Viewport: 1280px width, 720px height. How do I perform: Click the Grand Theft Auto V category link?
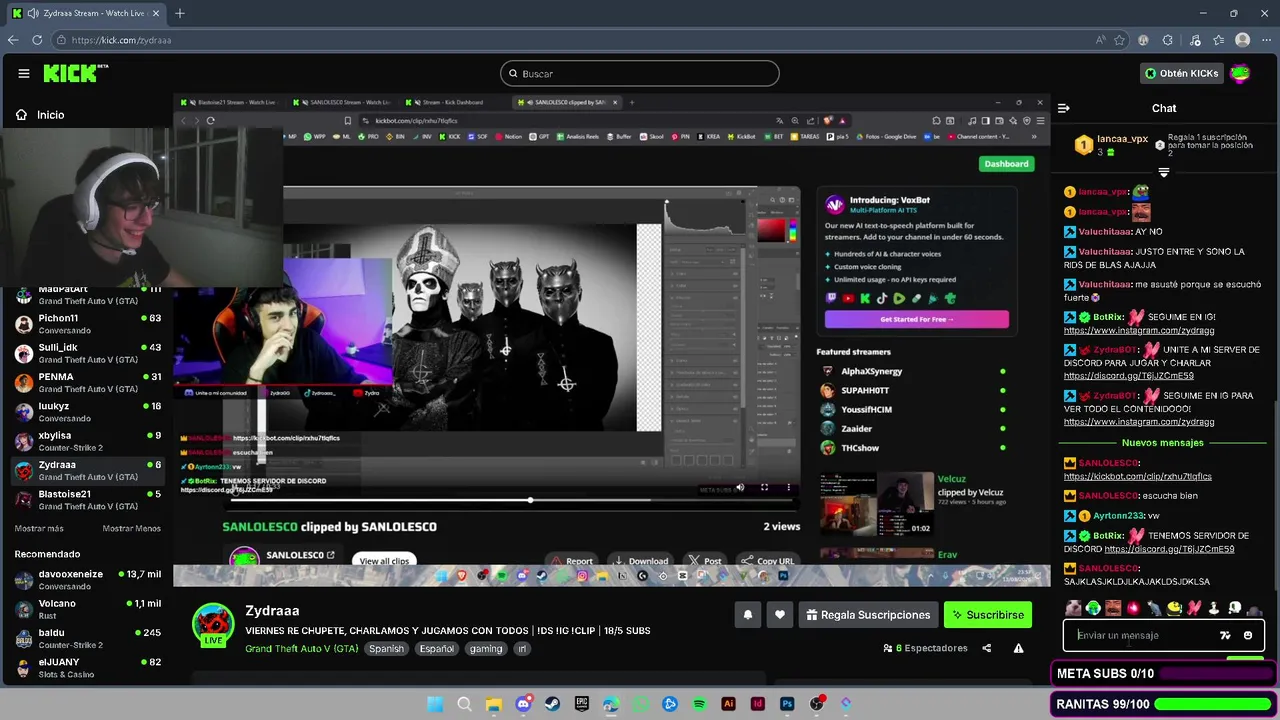click(301, 649)
